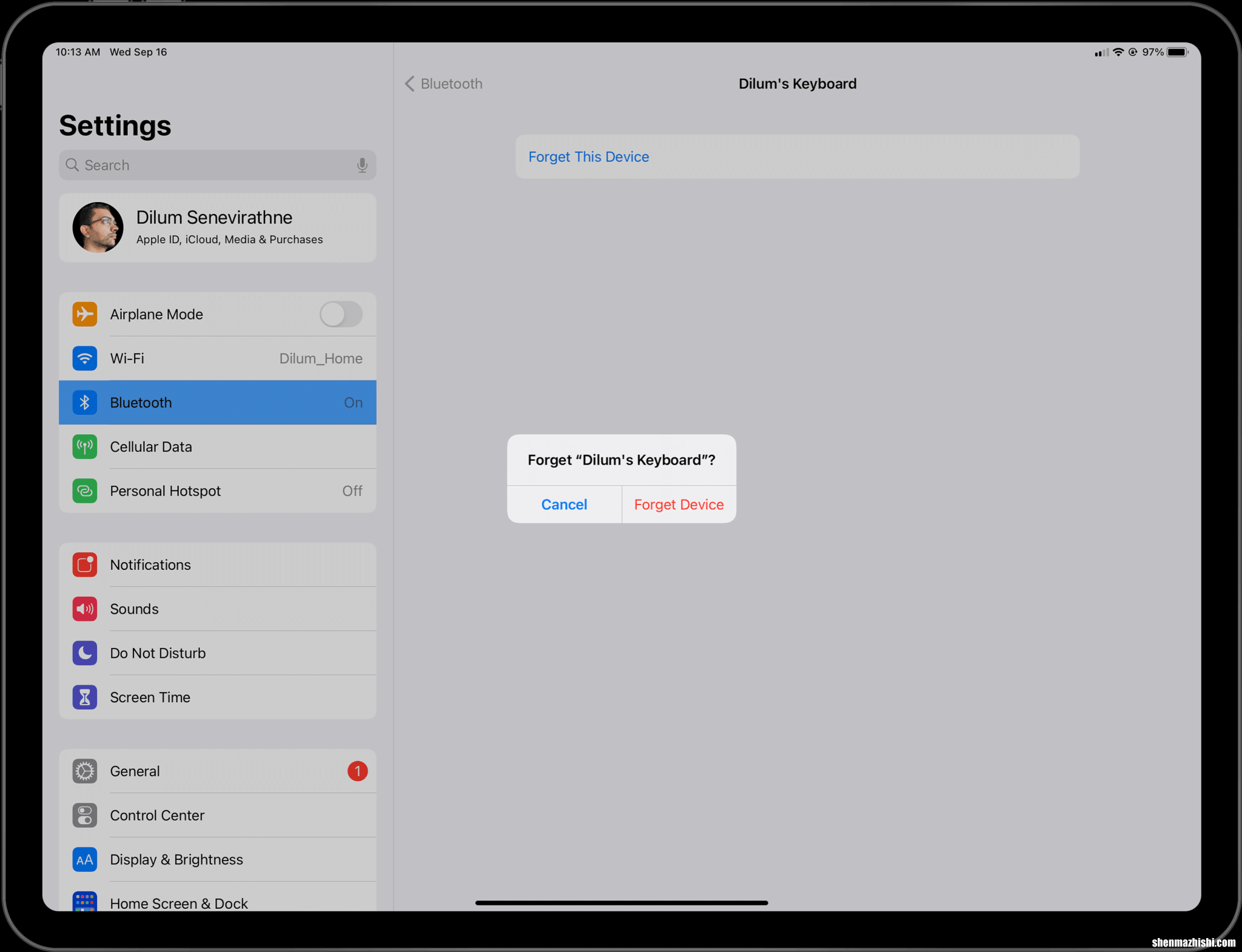Open Home Screen & Dock settings

tap(218, 897)
